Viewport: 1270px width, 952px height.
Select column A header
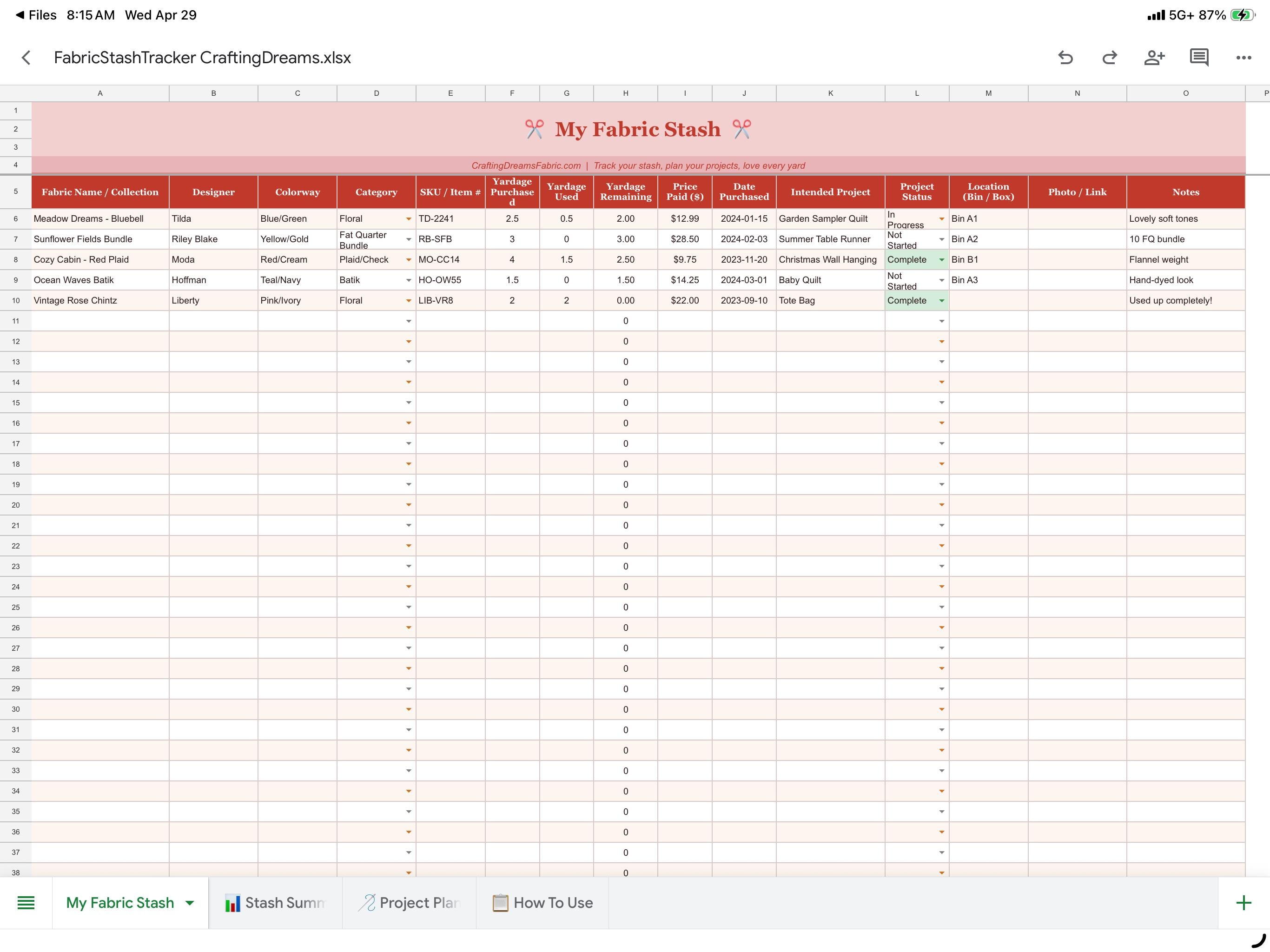[100, 93]
